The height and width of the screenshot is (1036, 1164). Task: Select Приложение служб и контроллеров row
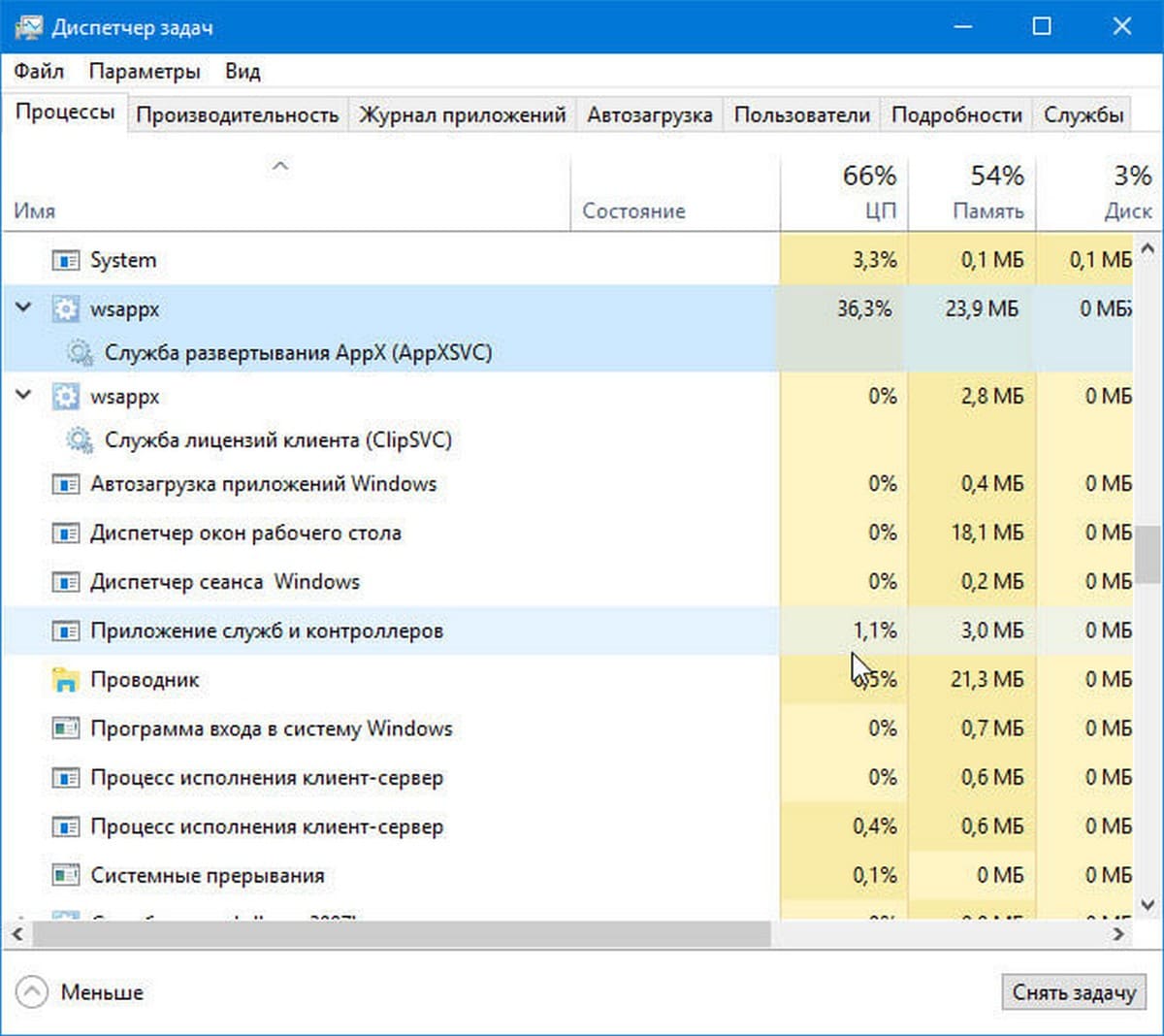coord(567,631)
